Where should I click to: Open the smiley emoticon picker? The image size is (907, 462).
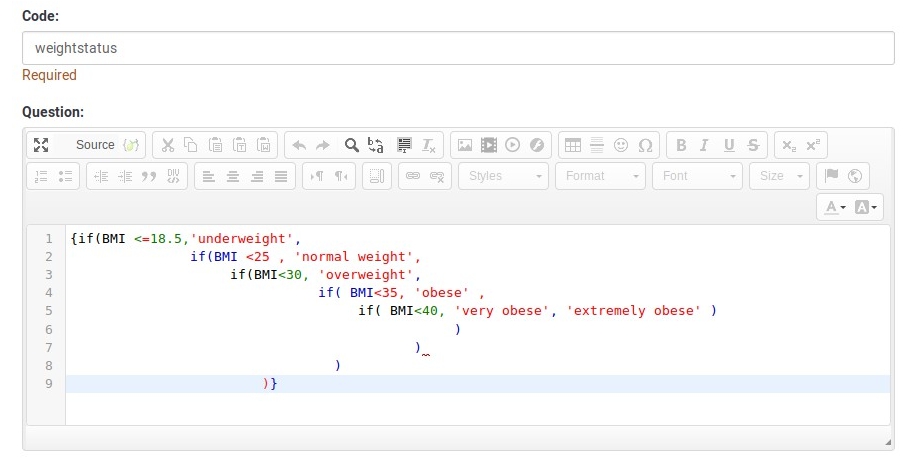pyautogui.click(x=621, y=145)
